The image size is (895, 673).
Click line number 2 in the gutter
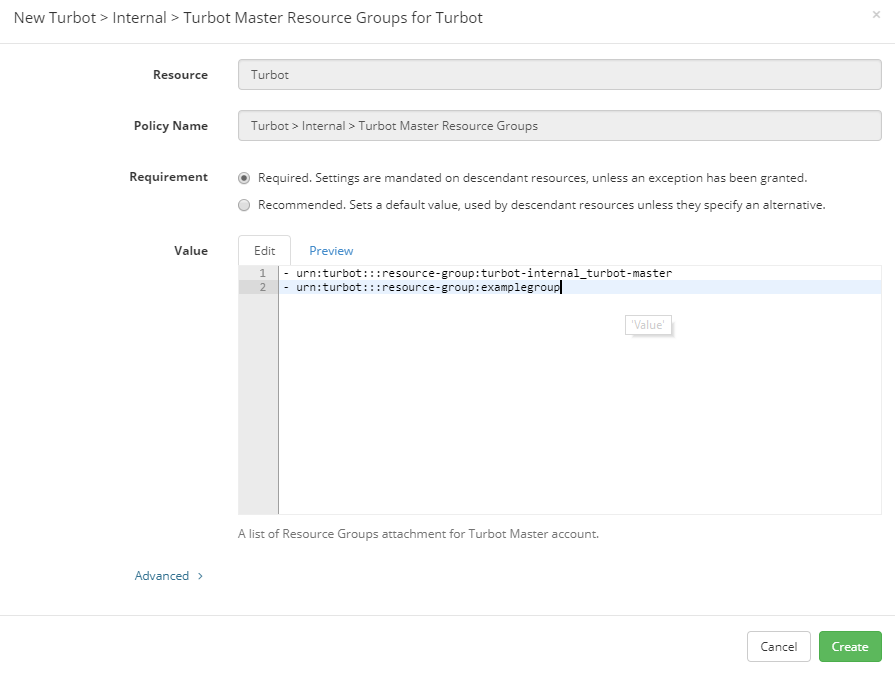pos(263,287)
